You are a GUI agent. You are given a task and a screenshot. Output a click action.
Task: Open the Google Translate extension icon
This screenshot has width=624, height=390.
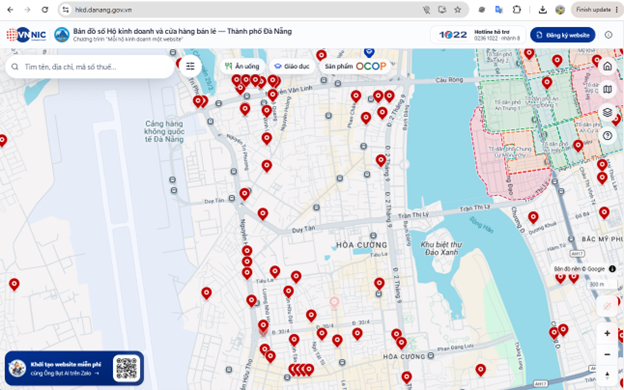tap(499, 10)
